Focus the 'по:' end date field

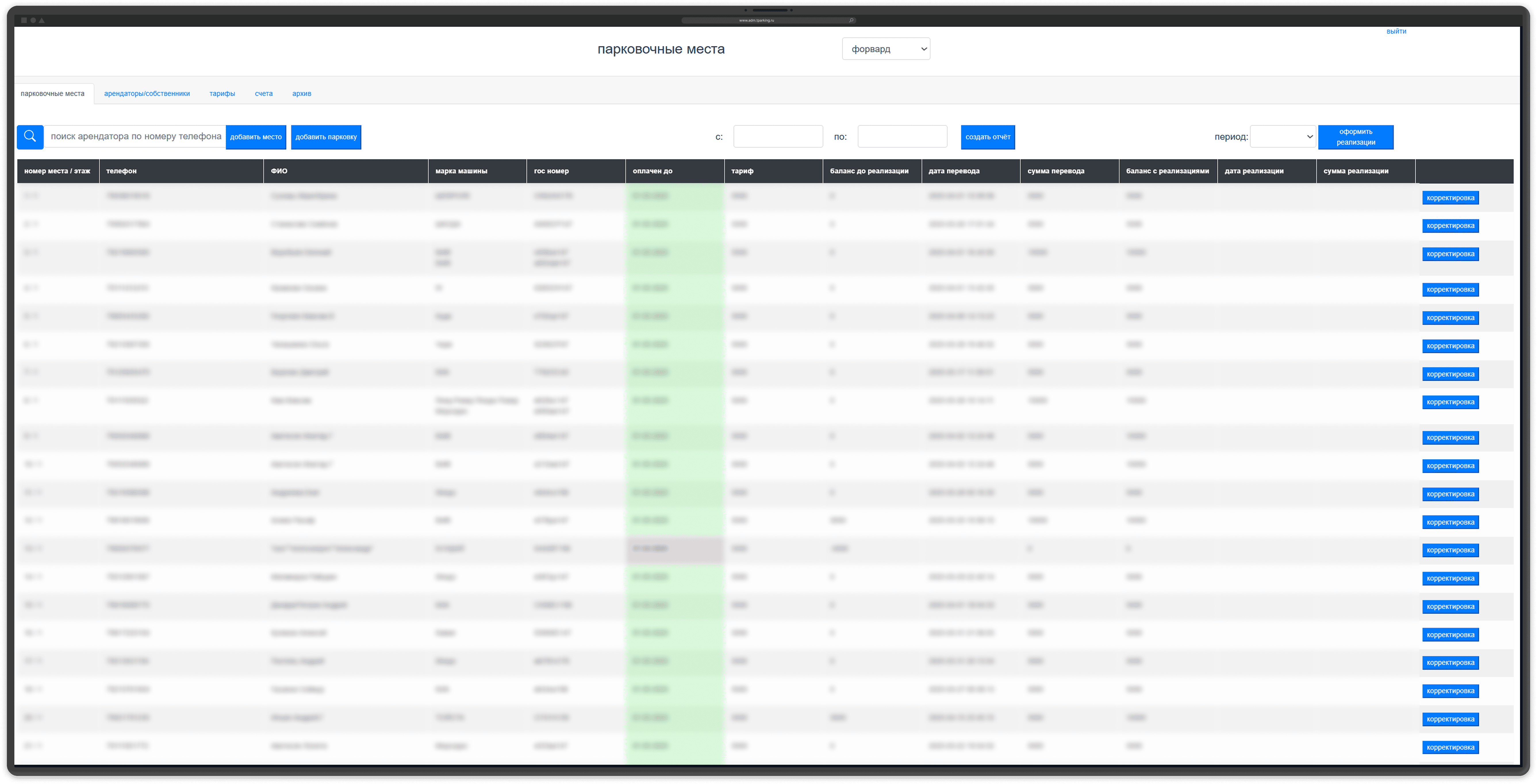click(902, 137)
